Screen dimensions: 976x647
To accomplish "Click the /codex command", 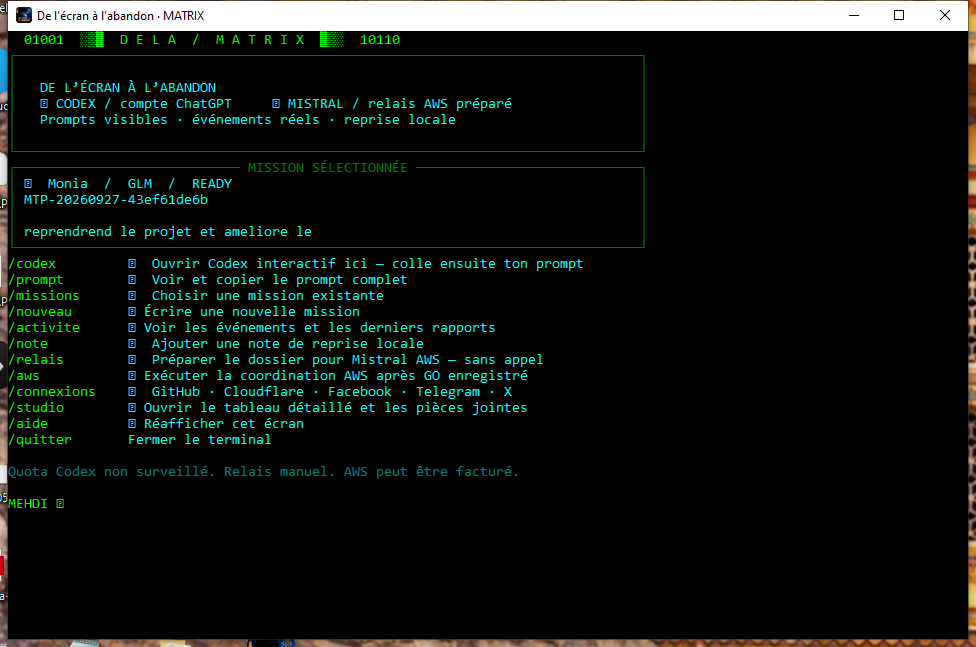I will [x=32, y=263].
